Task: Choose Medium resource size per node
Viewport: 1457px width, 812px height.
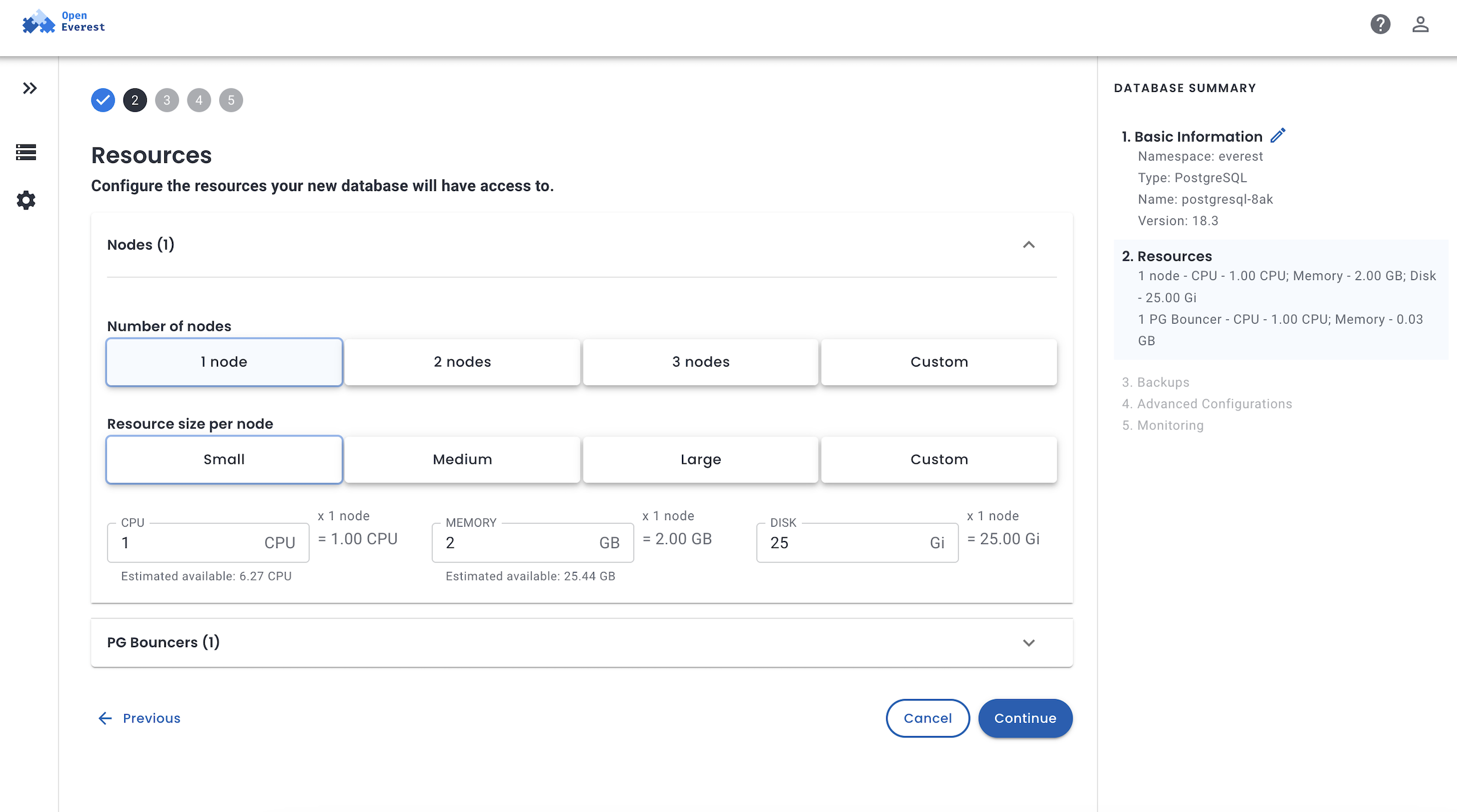Action: pyautogui.click(x=462, y=459)
